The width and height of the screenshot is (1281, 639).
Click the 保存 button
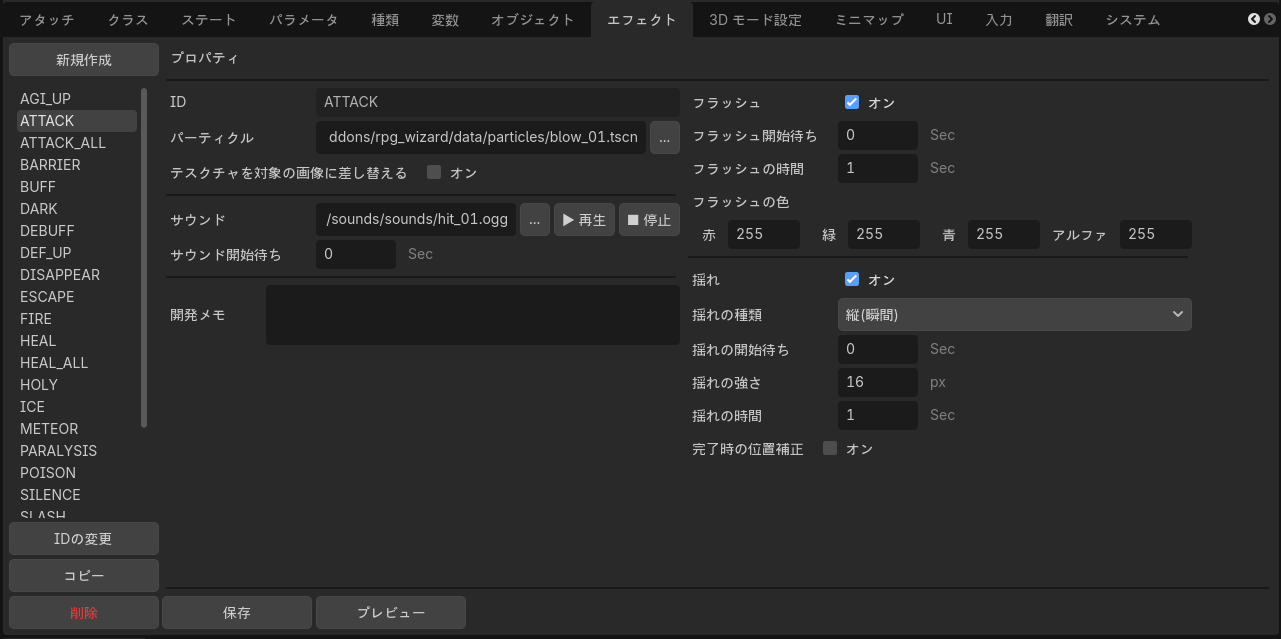point(237,613)
